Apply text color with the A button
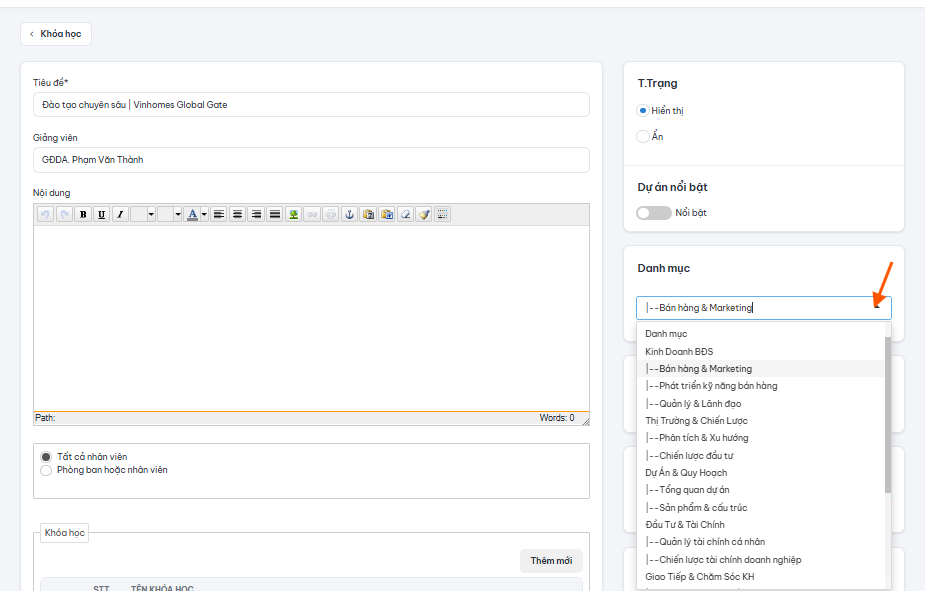 click(x=192, y=214)
